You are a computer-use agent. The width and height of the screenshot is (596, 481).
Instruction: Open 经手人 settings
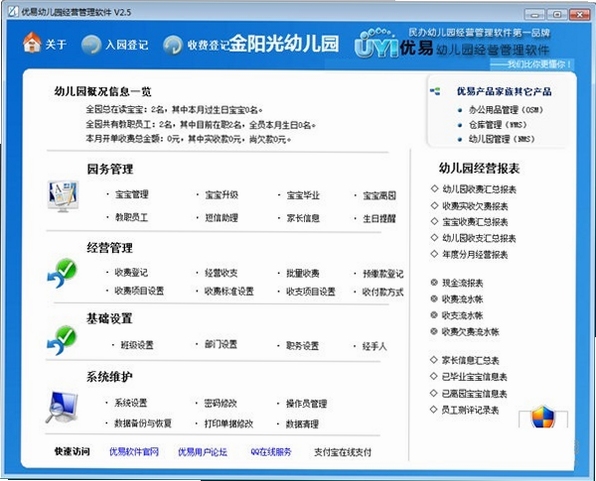coord(375,346)
